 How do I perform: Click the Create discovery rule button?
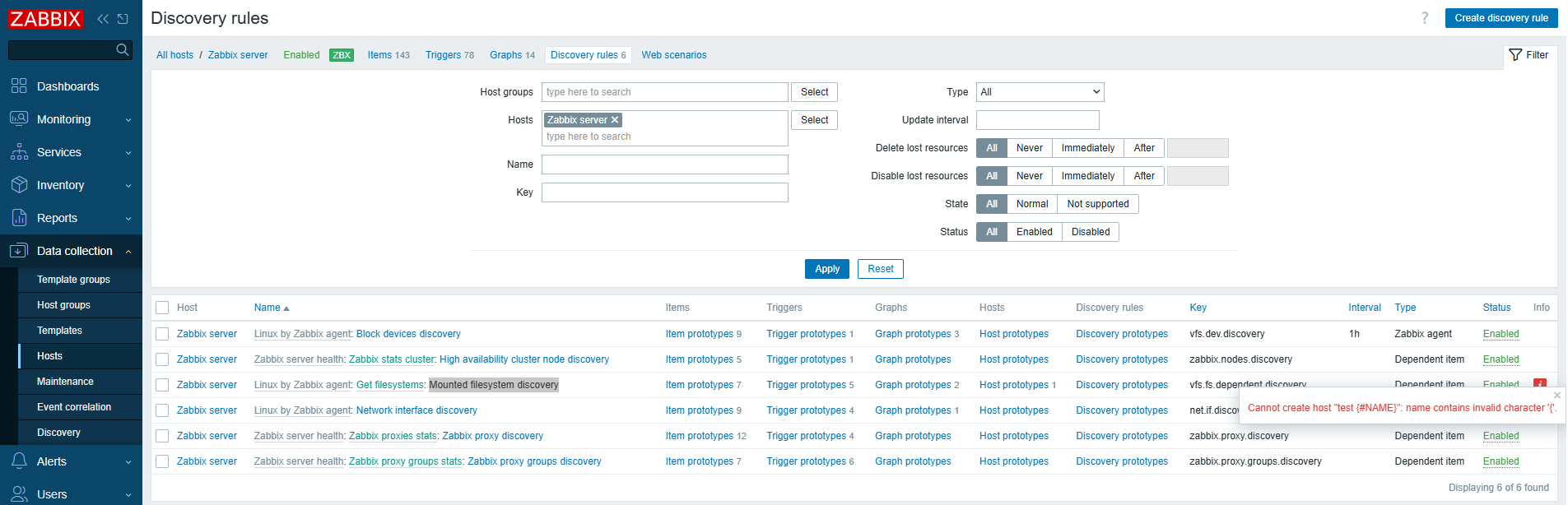(x=1501, y=18)
